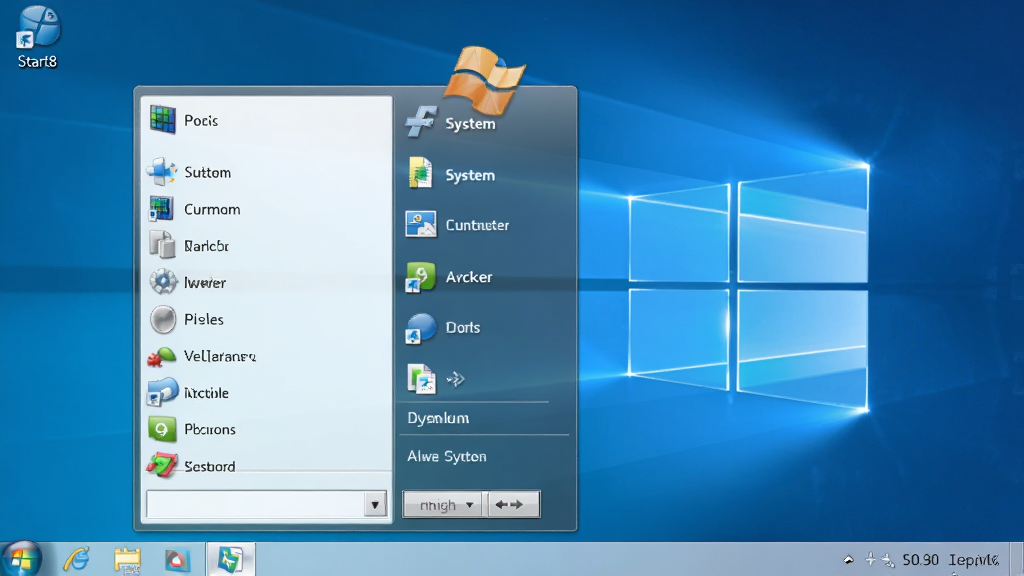Click the Pbcrons program label
This screenshot has height=576, width=1024.
[210, 430]
